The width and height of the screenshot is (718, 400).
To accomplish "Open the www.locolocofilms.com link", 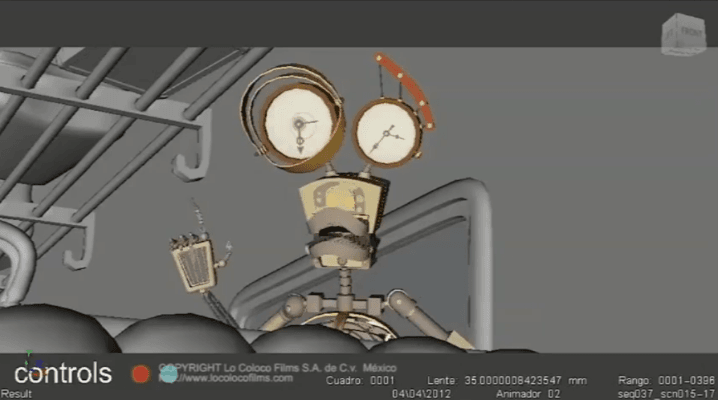I will pos(226,378).
